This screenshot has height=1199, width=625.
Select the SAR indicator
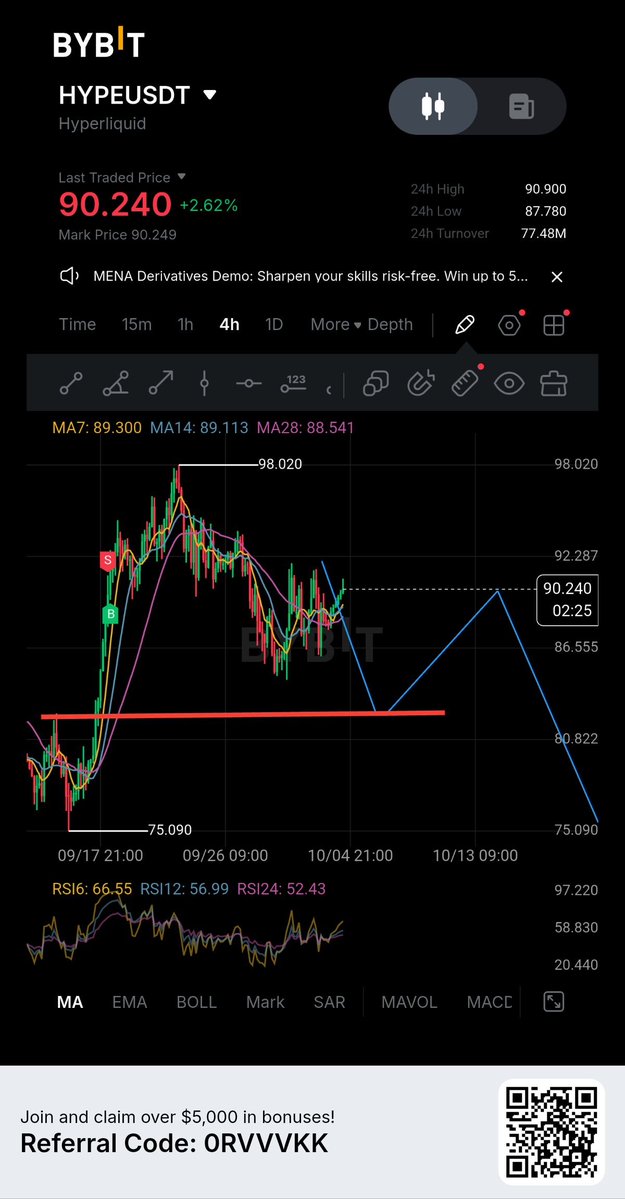tap(330, 1002)
